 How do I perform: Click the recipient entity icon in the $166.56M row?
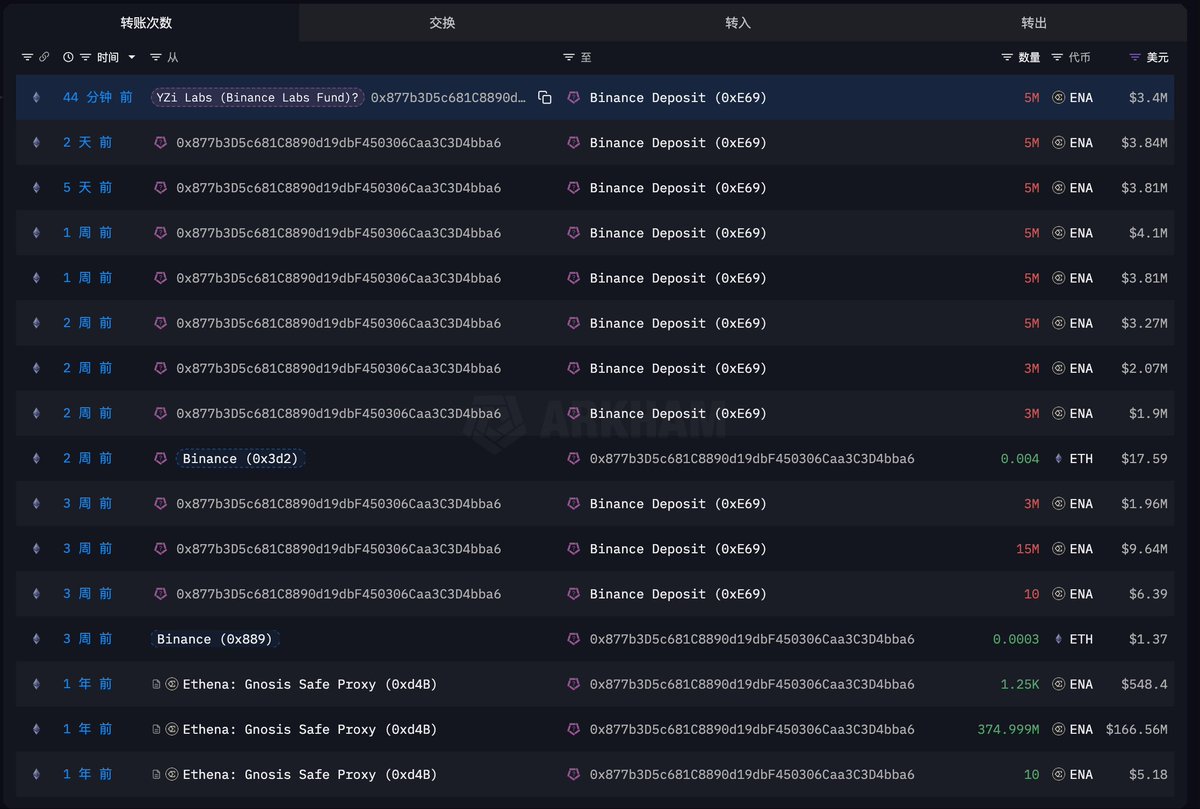tap(574, 729)
